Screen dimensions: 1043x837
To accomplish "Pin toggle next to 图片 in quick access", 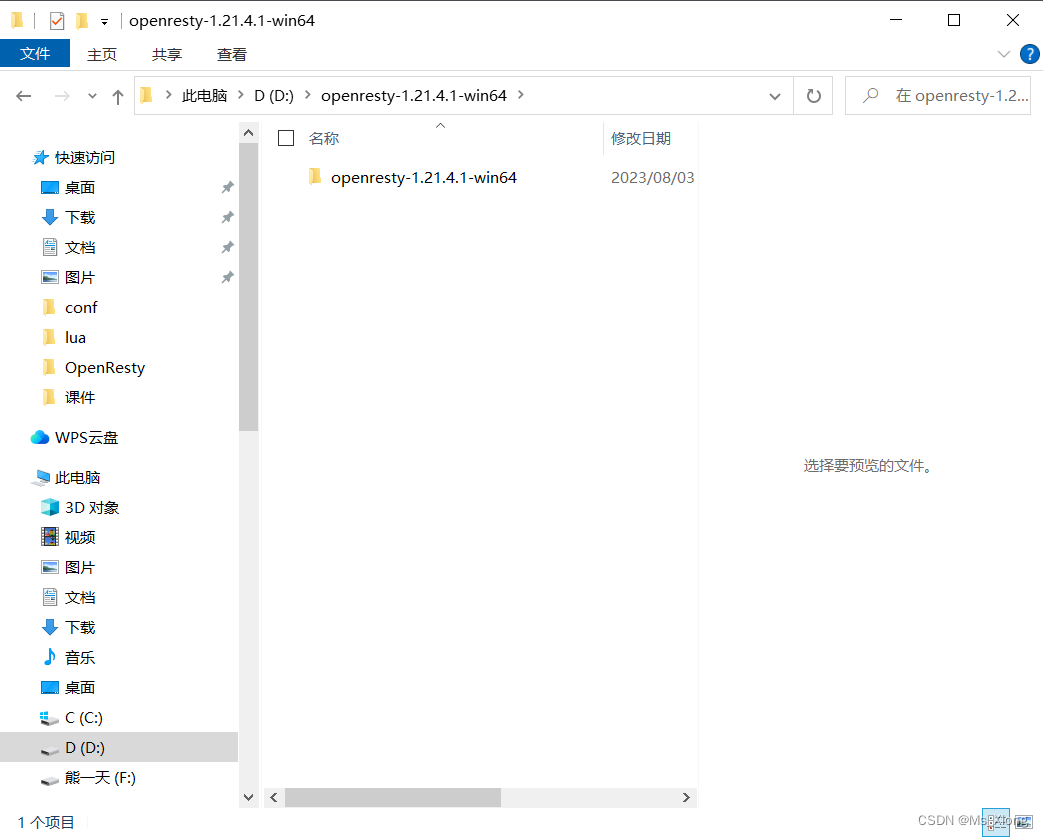I will [x=227, y=277].
